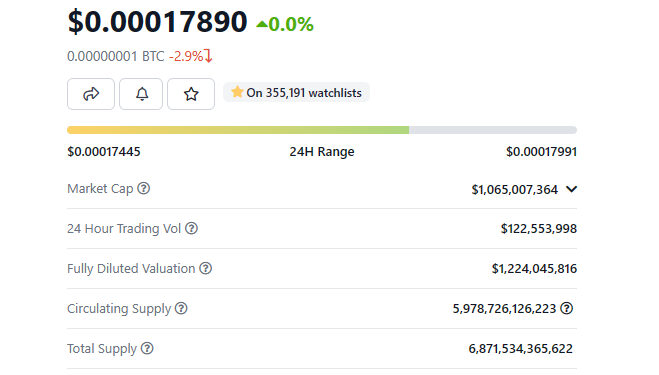
Task: Click Total Supply label
Action: coord(102,348)
